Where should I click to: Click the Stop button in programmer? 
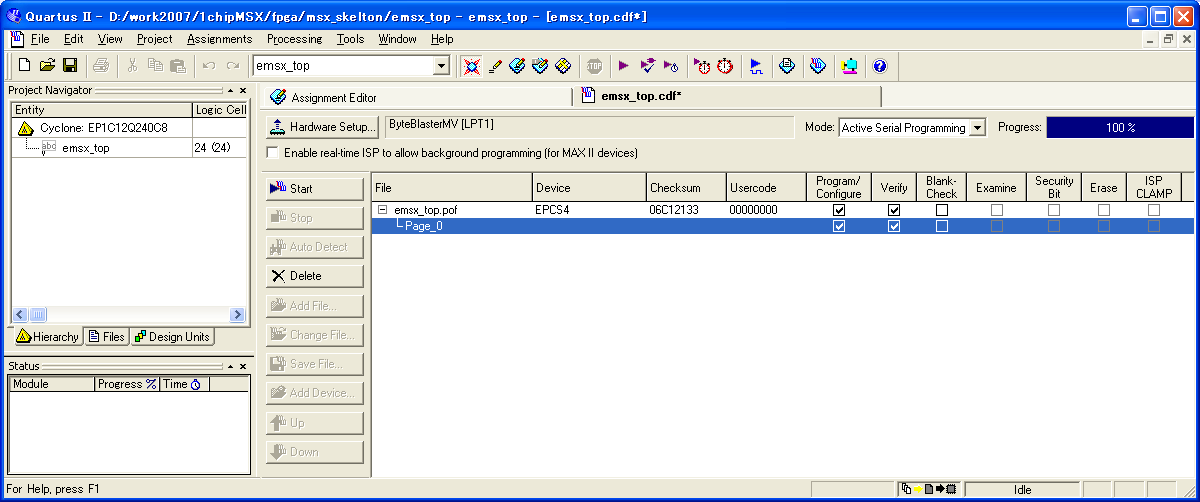point(314,217)
